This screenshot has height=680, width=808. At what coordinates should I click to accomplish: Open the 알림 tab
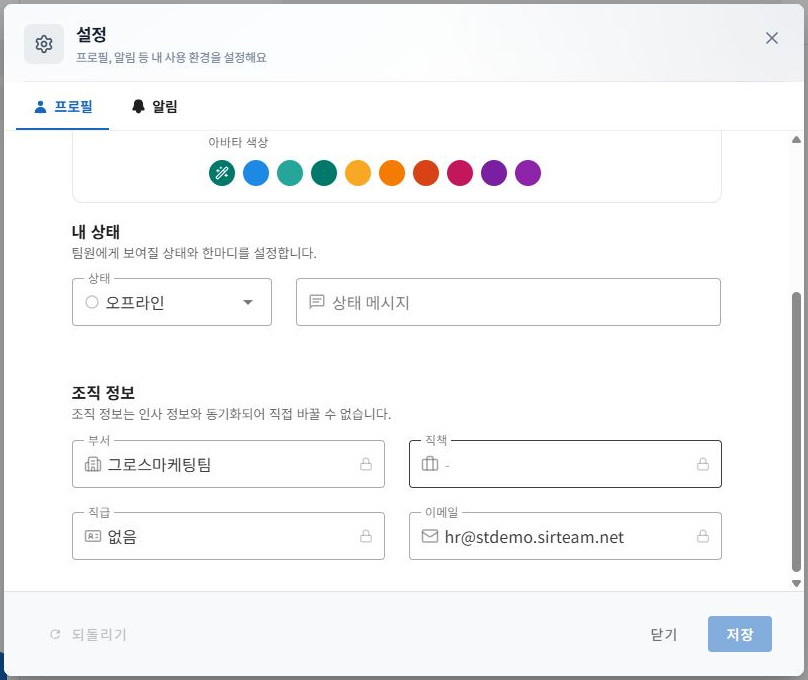click(155, 107)
